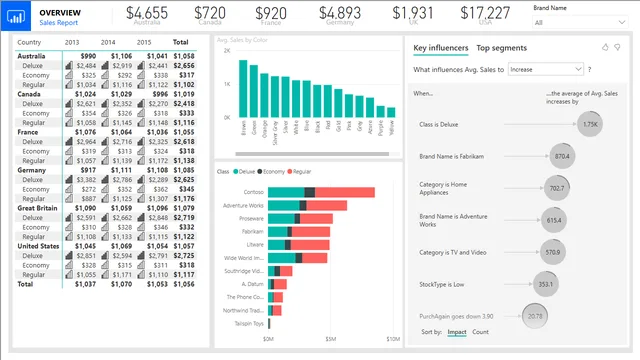Click the 2015 column header

pos(144,42)
